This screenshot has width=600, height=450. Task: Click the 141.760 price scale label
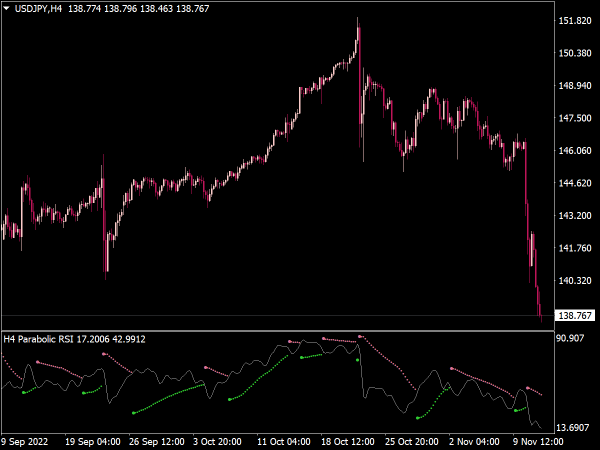point(575,248)
